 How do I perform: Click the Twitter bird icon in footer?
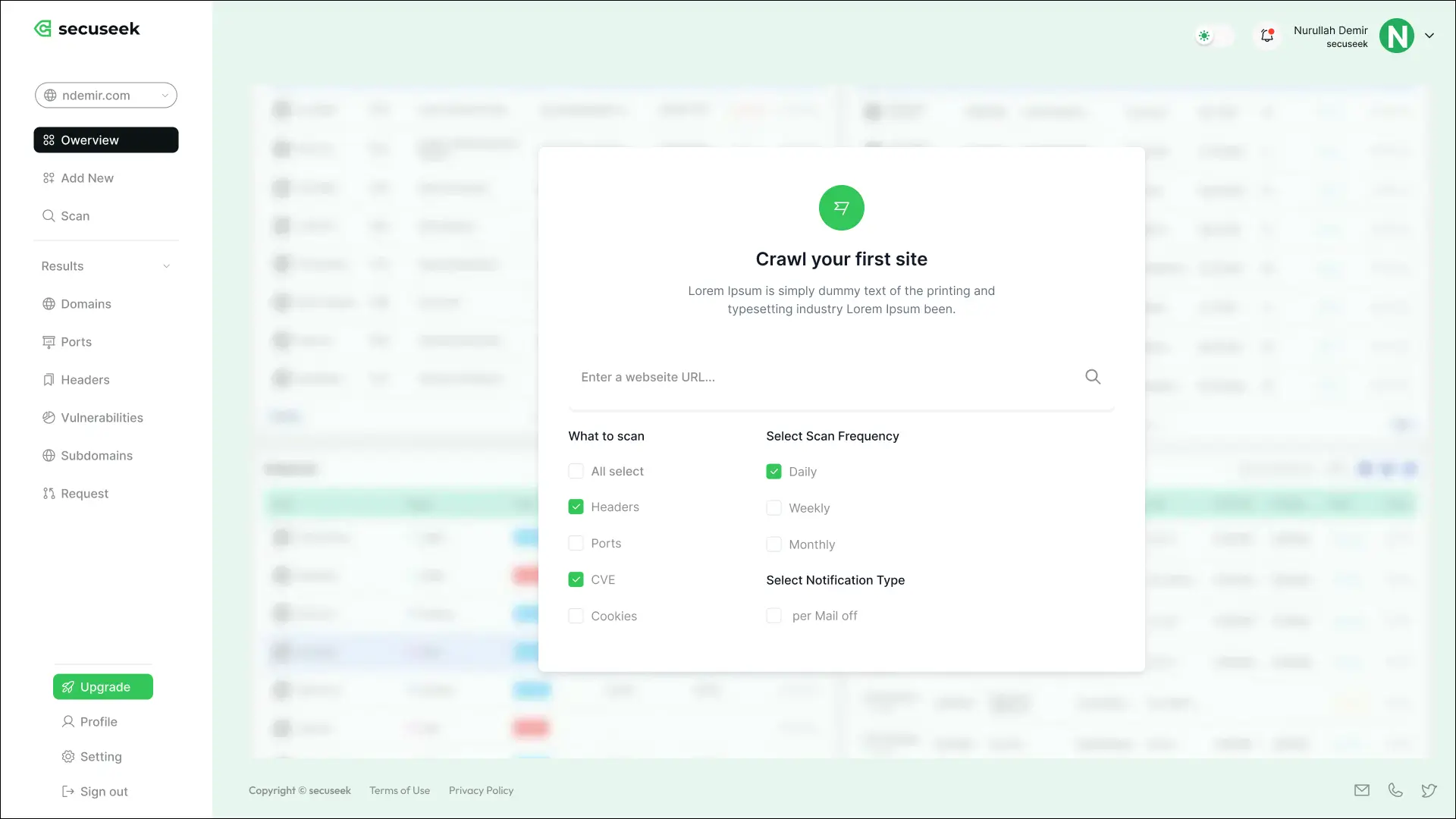[1429, 790]
